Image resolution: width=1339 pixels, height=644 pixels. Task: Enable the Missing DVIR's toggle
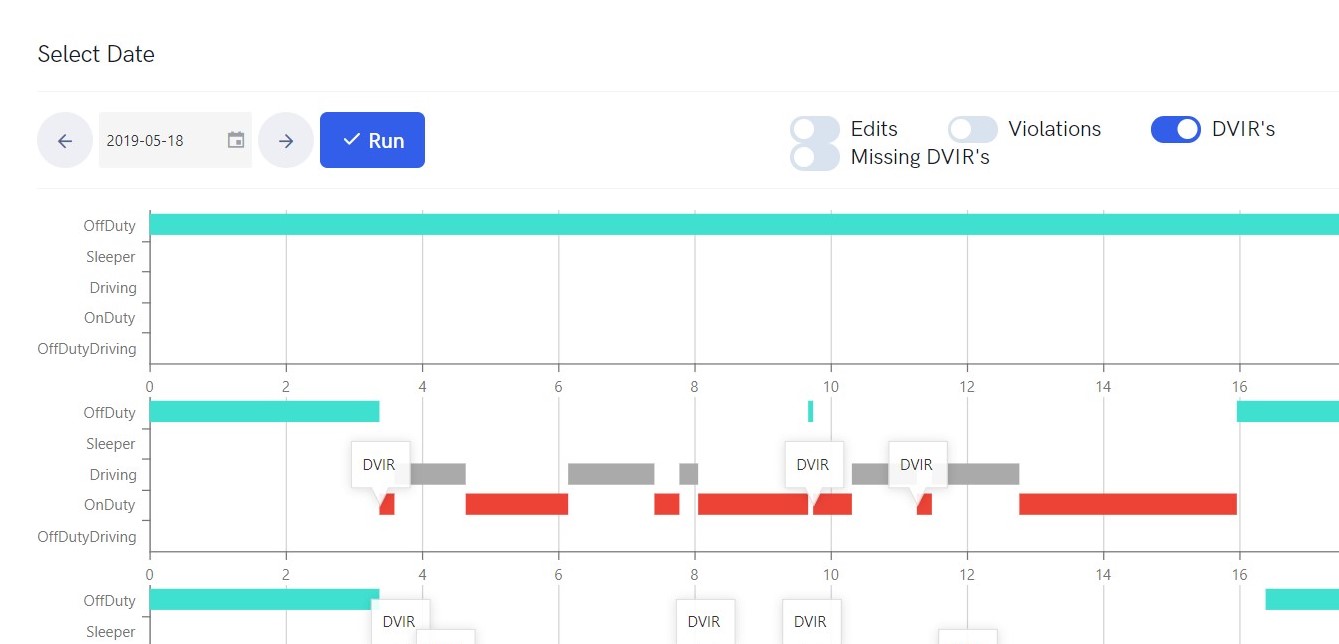click(815, 157)
